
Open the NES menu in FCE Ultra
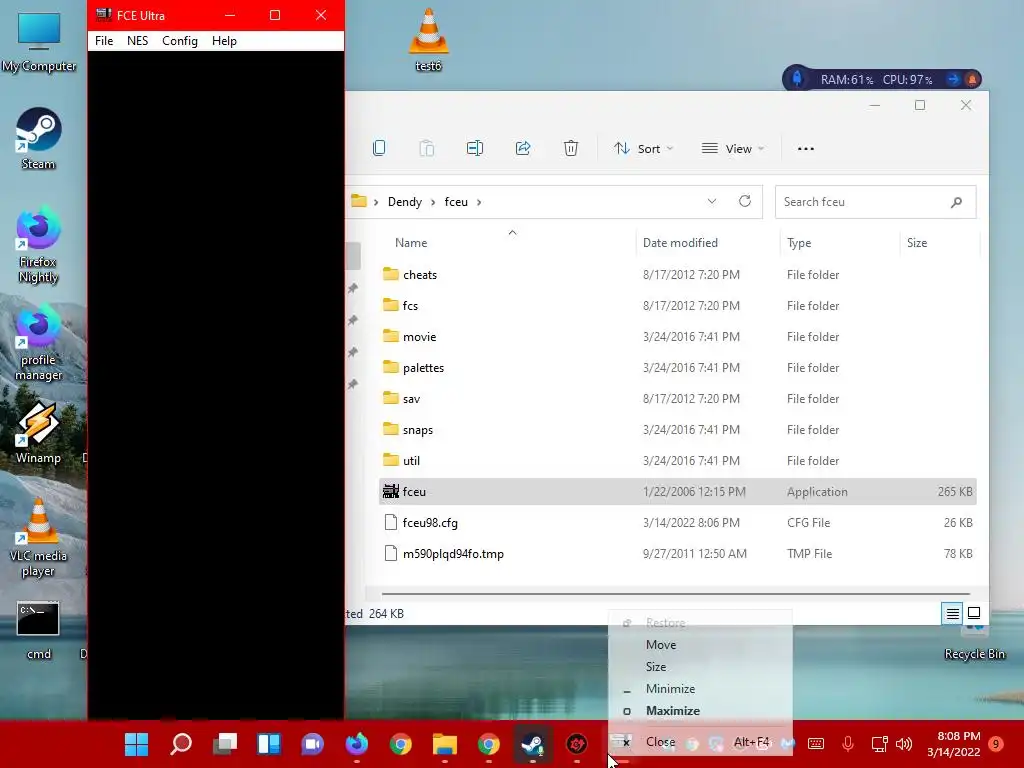pyautogui.click(x=137, y=40)
